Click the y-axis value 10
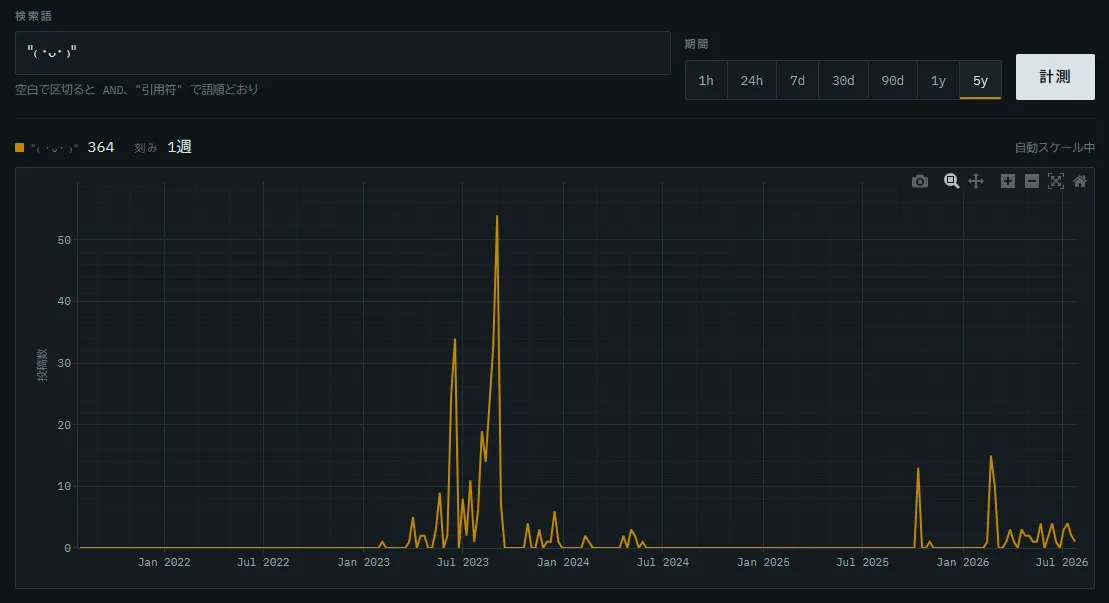This screenshot has width=1109, height=603. tap(64, 486)
